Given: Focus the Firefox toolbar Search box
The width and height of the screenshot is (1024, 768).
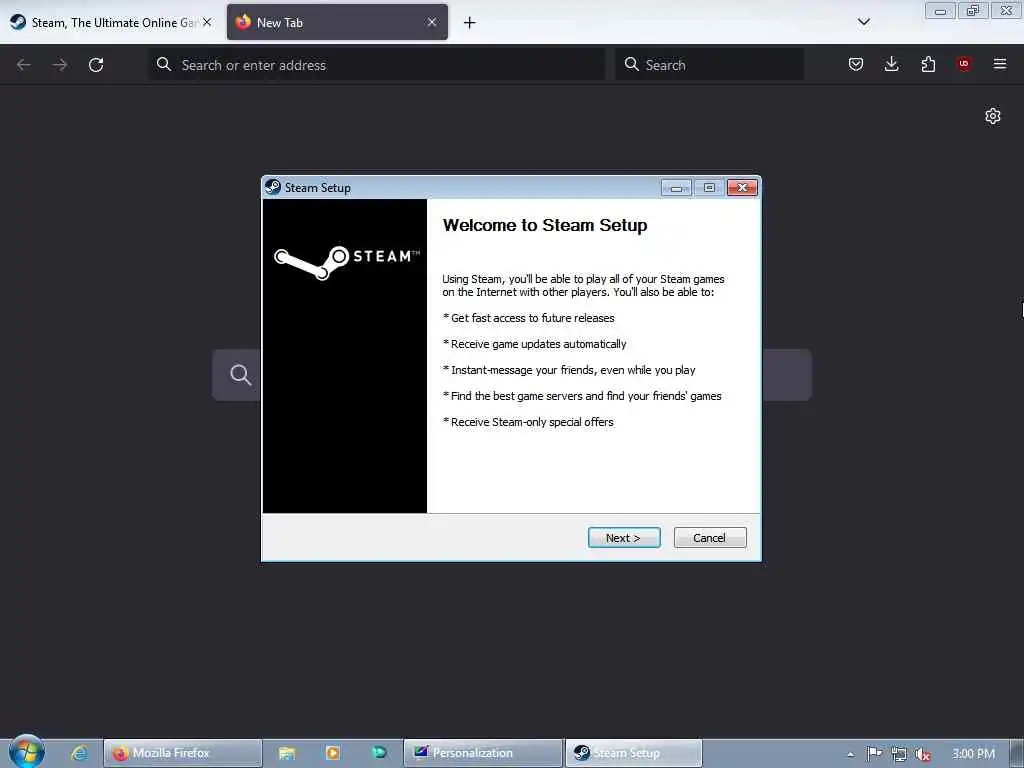Looking at the screenshot, I should 709,65.
